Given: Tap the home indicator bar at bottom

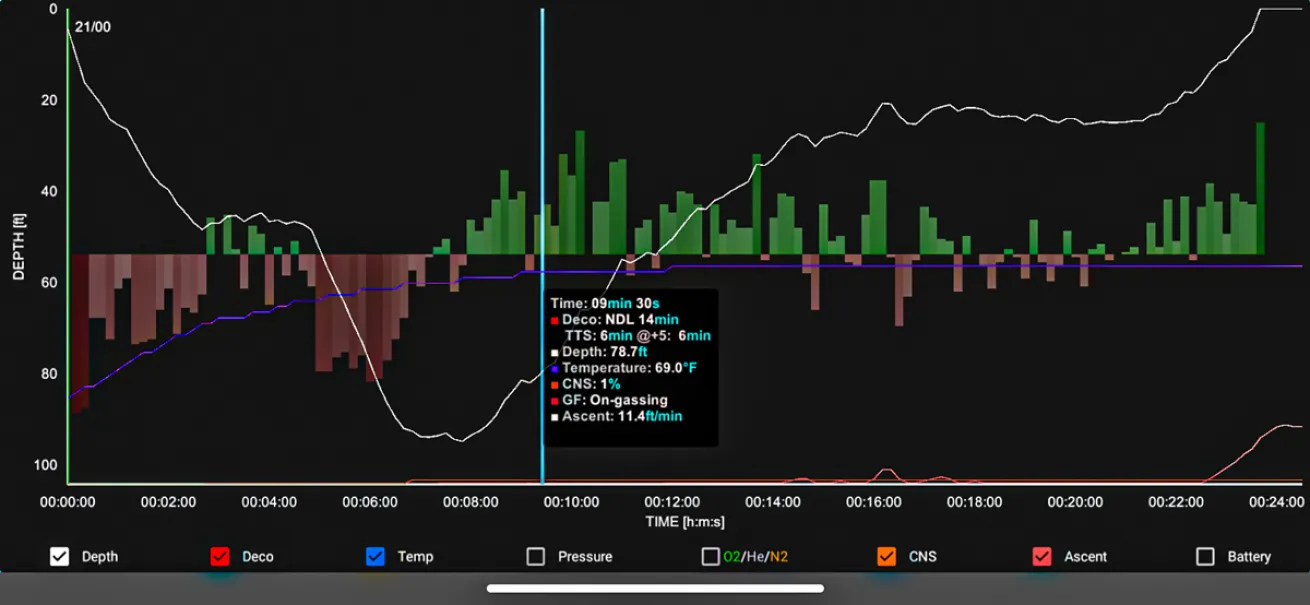Looking at the screenshot, I should [x=655, y=588].
